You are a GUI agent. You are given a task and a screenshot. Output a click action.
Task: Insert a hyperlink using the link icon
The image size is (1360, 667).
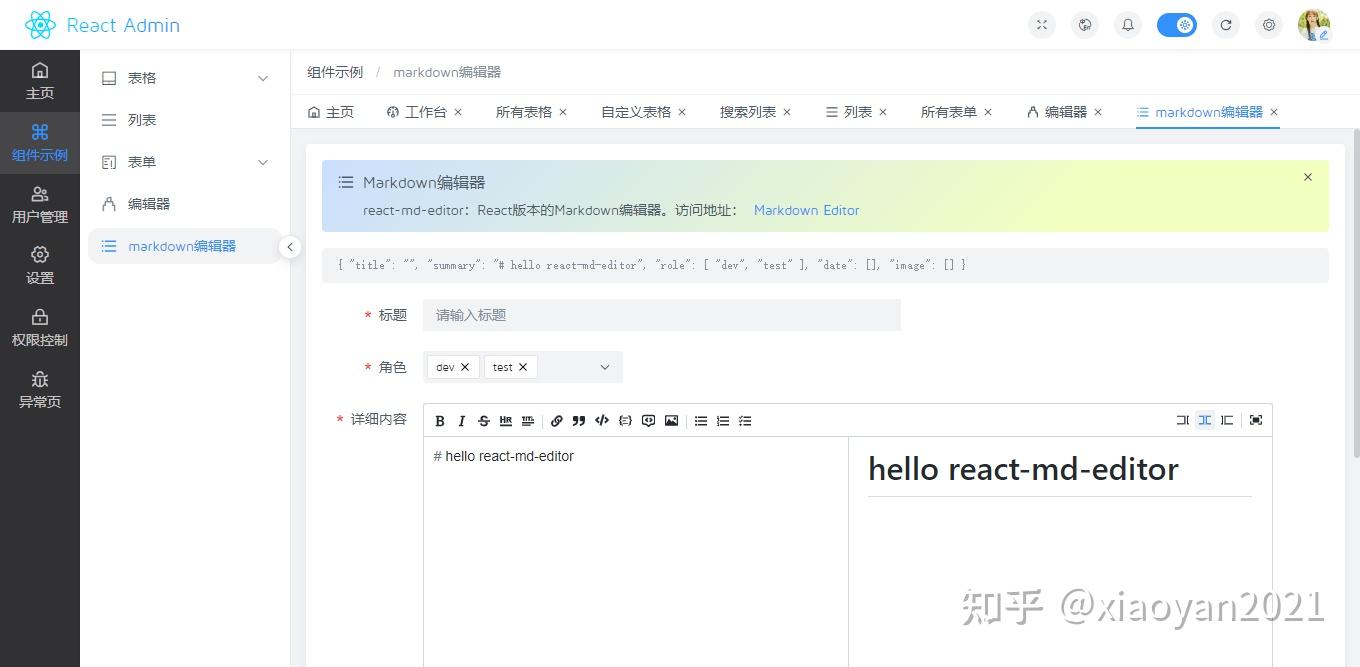[557, 420]
